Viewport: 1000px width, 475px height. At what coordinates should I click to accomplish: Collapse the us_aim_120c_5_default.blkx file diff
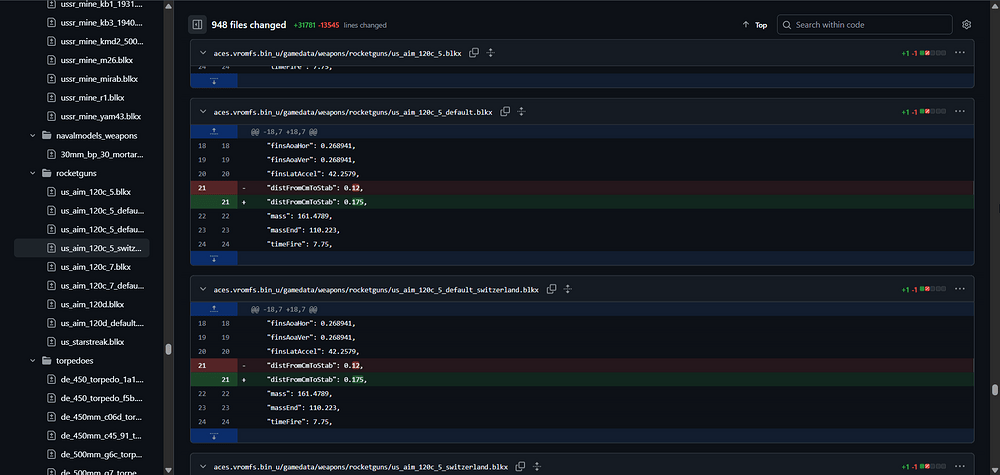click(x=202, y=112)
